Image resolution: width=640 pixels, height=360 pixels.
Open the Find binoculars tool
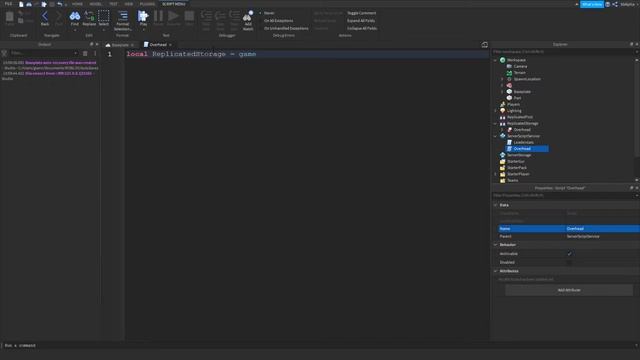coord(75,18)
